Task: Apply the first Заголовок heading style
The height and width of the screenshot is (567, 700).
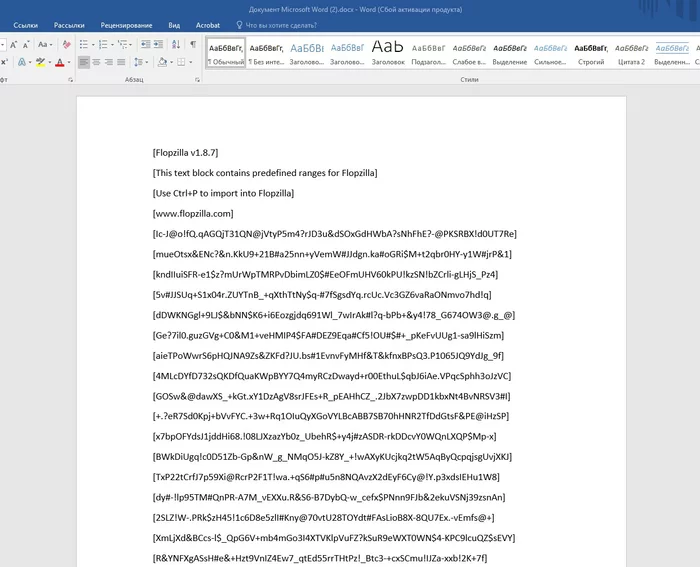Action: [307, 53]
